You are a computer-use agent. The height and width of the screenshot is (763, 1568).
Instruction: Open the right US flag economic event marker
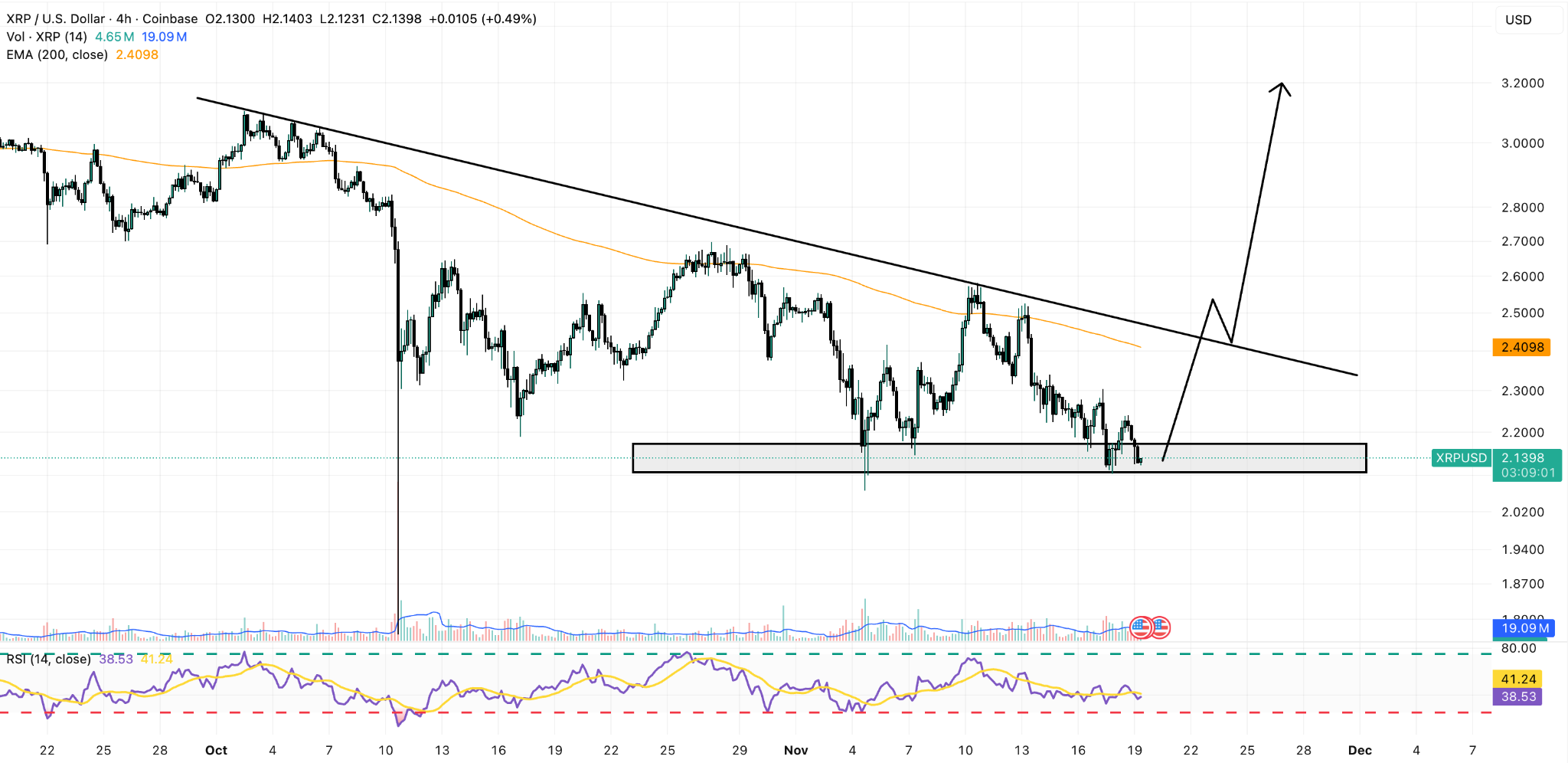[x=1161, y=627]
